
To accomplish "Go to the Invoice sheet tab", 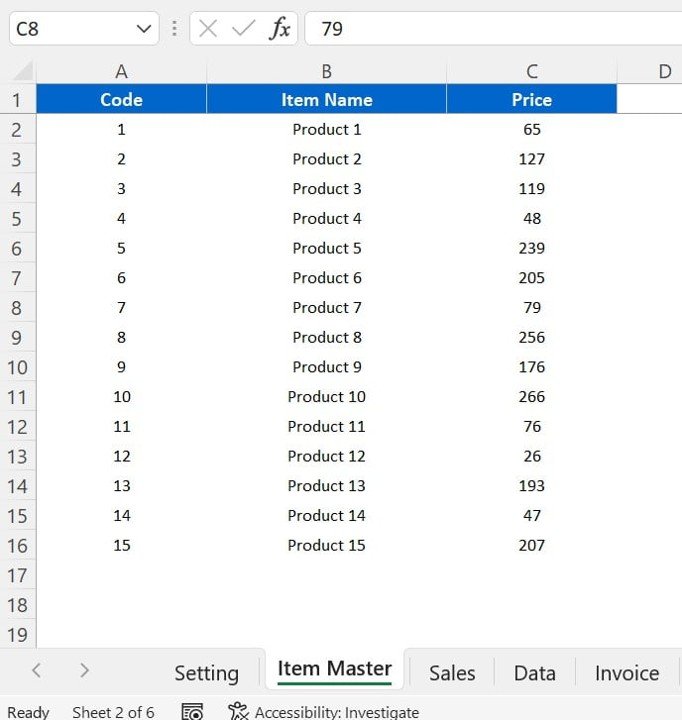I will tap(627, 673).
